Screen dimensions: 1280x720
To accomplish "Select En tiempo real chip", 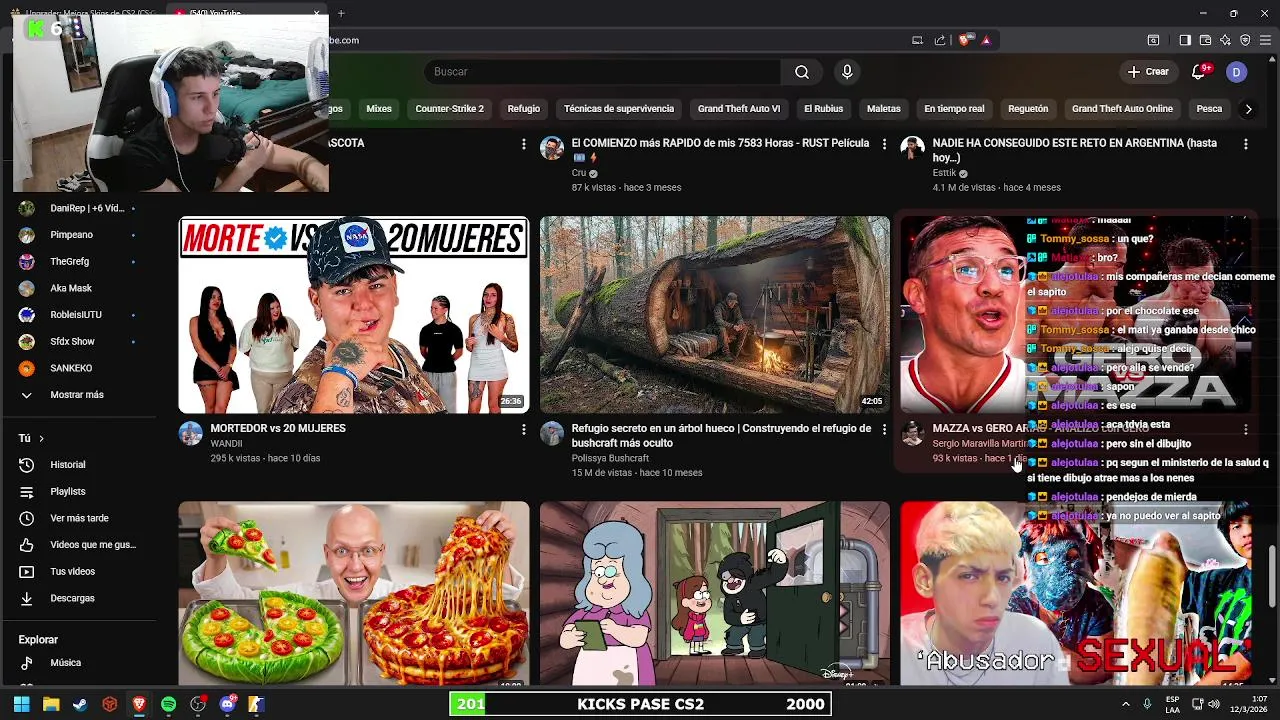I will (x=954, y=109).
